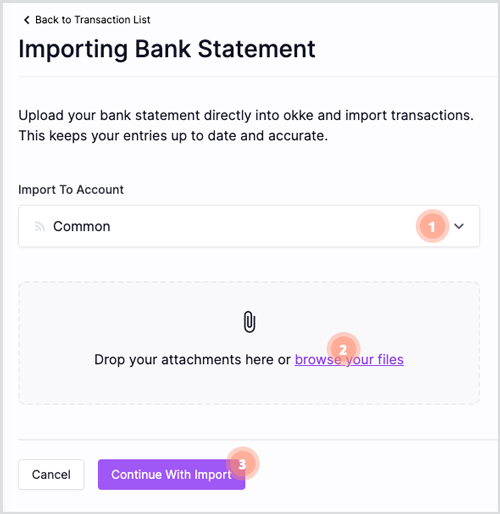Open the browse your files link

point(349,360)
